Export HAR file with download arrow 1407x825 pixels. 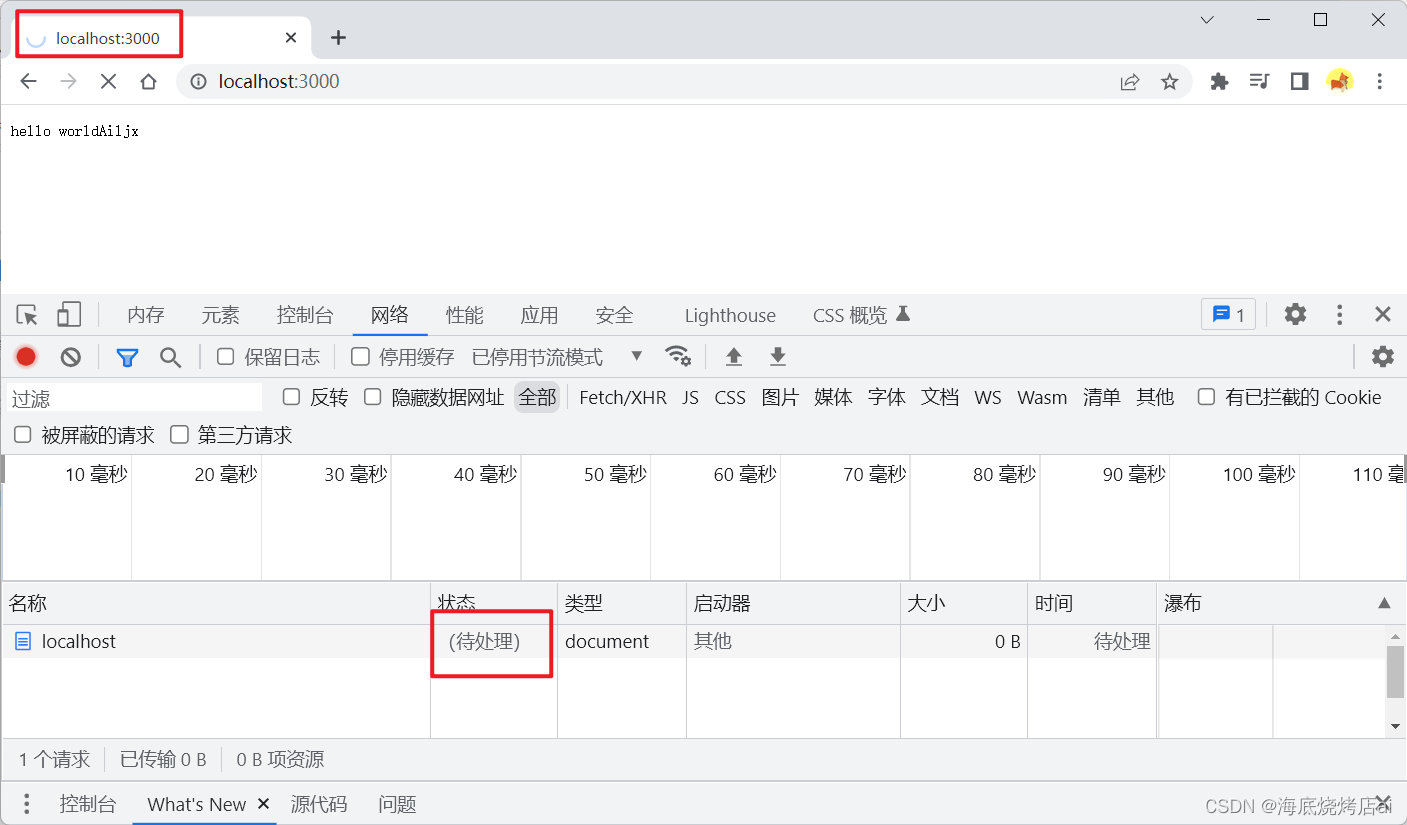(778, 357)
